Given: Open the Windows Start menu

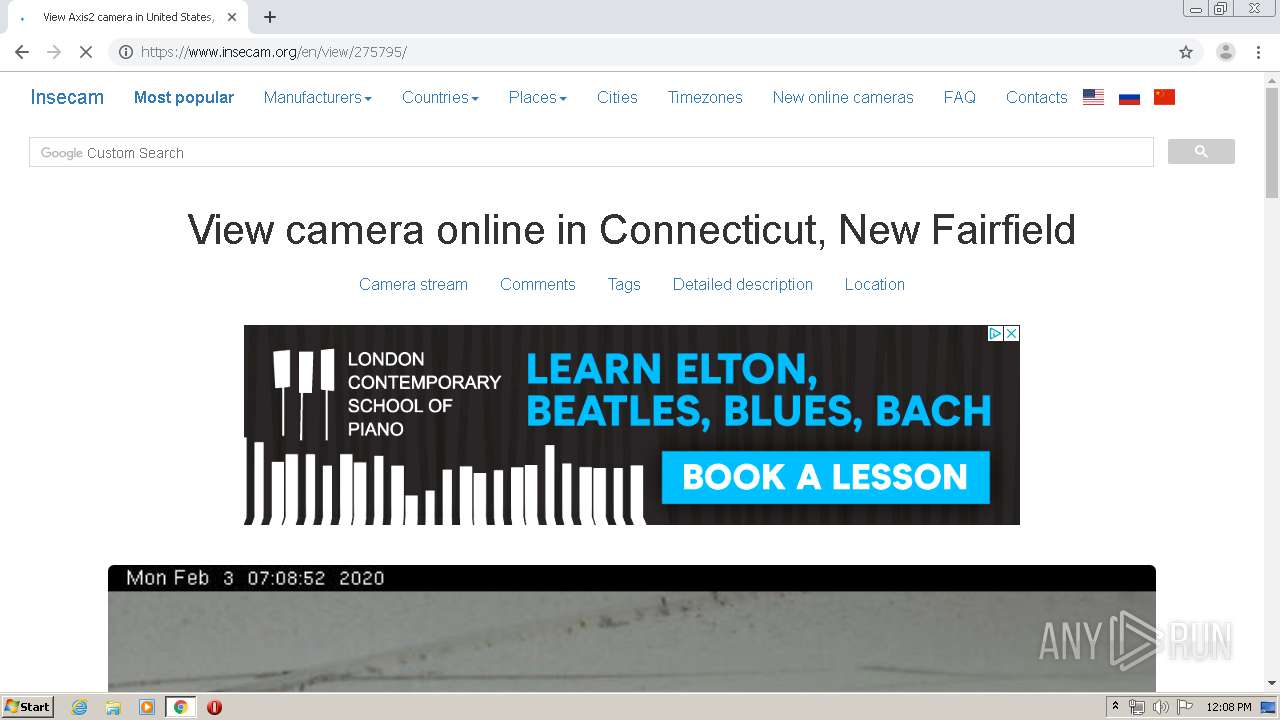Looking at the screenshot, I should coord(28,707).
